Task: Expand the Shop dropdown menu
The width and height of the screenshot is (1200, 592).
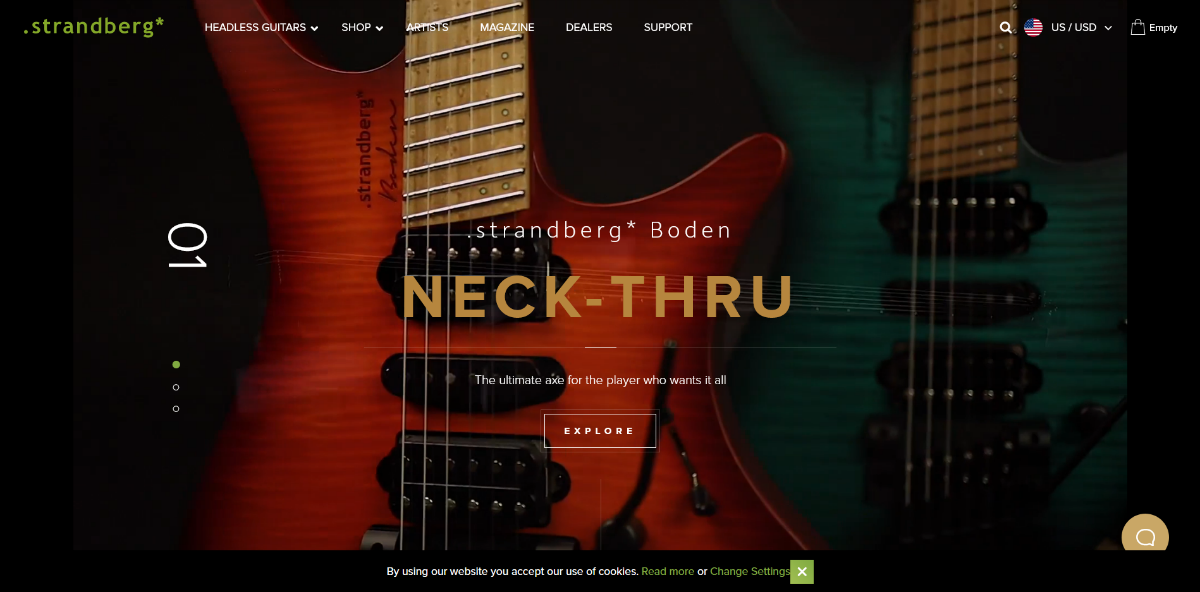Action: (x=362, y=28)
